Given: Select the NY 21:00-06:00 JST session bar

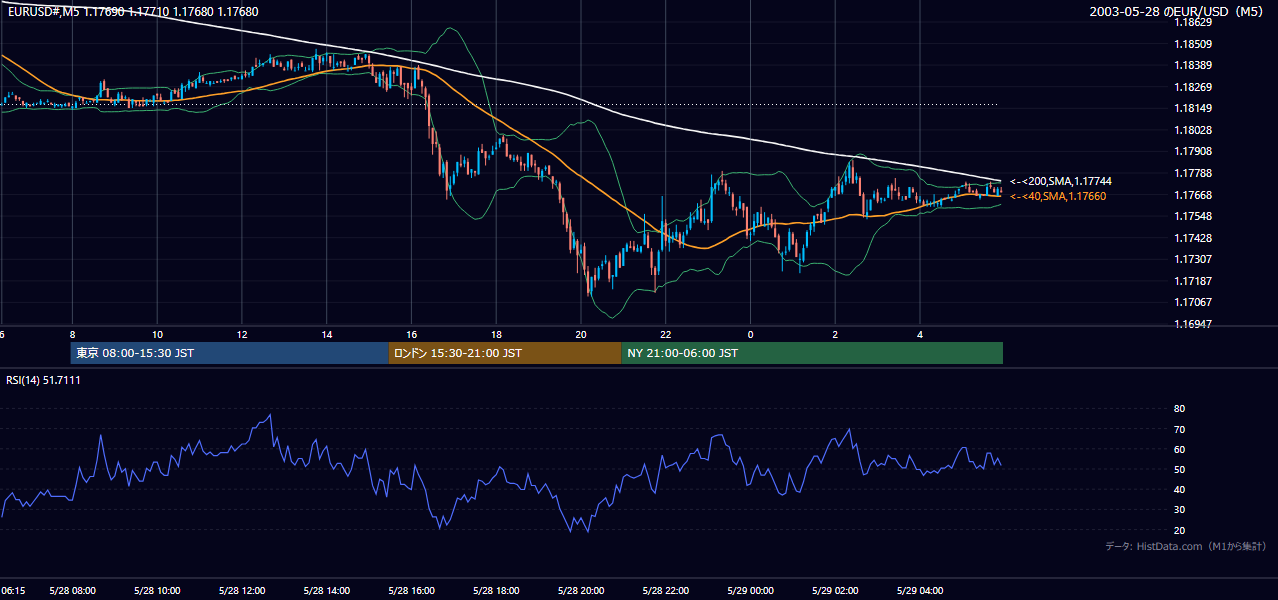Looking at the screenshot, I should pyautogui.click(x=812, y=353).
